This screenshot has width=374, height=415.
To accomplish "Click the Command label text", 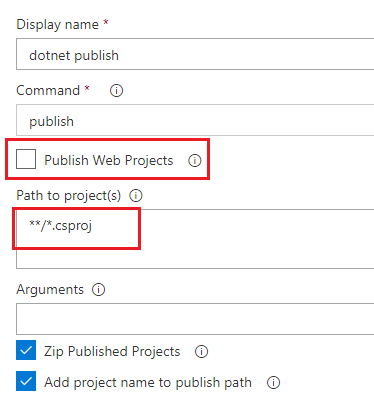I will click(x=48, y=90).
